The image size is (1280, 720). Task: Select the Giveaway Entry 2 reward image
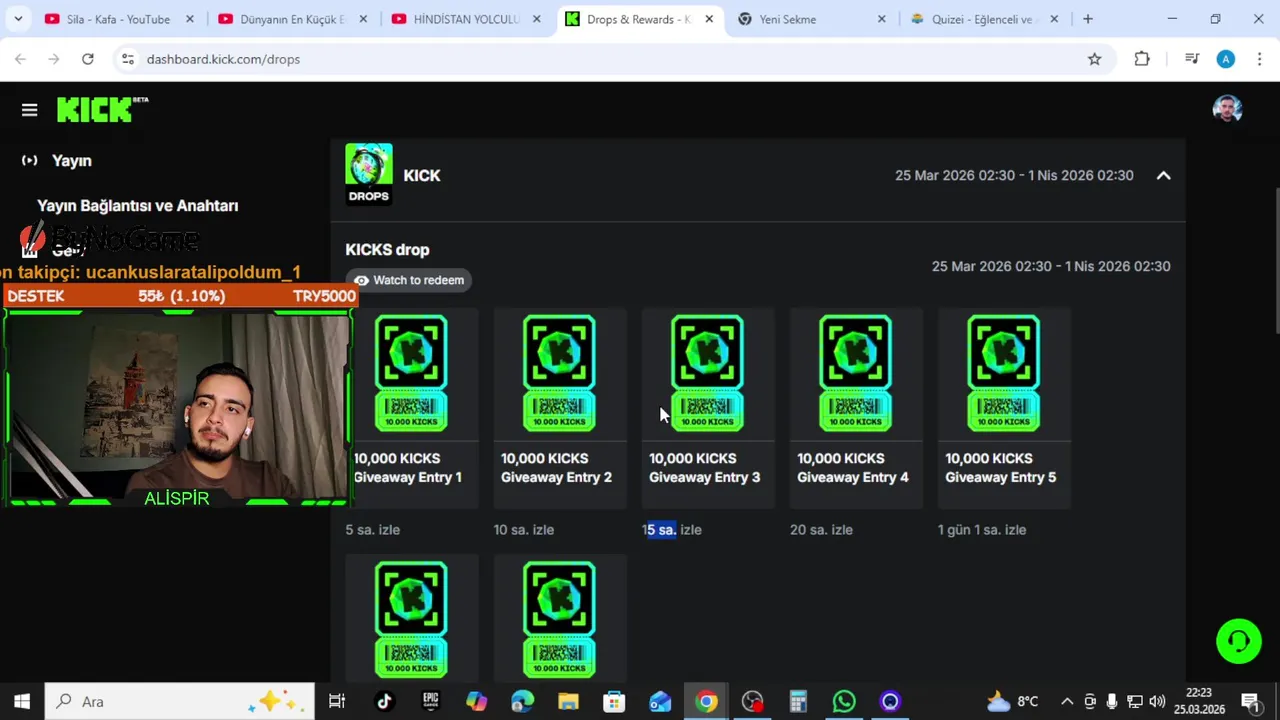click(x=559, y=373)
